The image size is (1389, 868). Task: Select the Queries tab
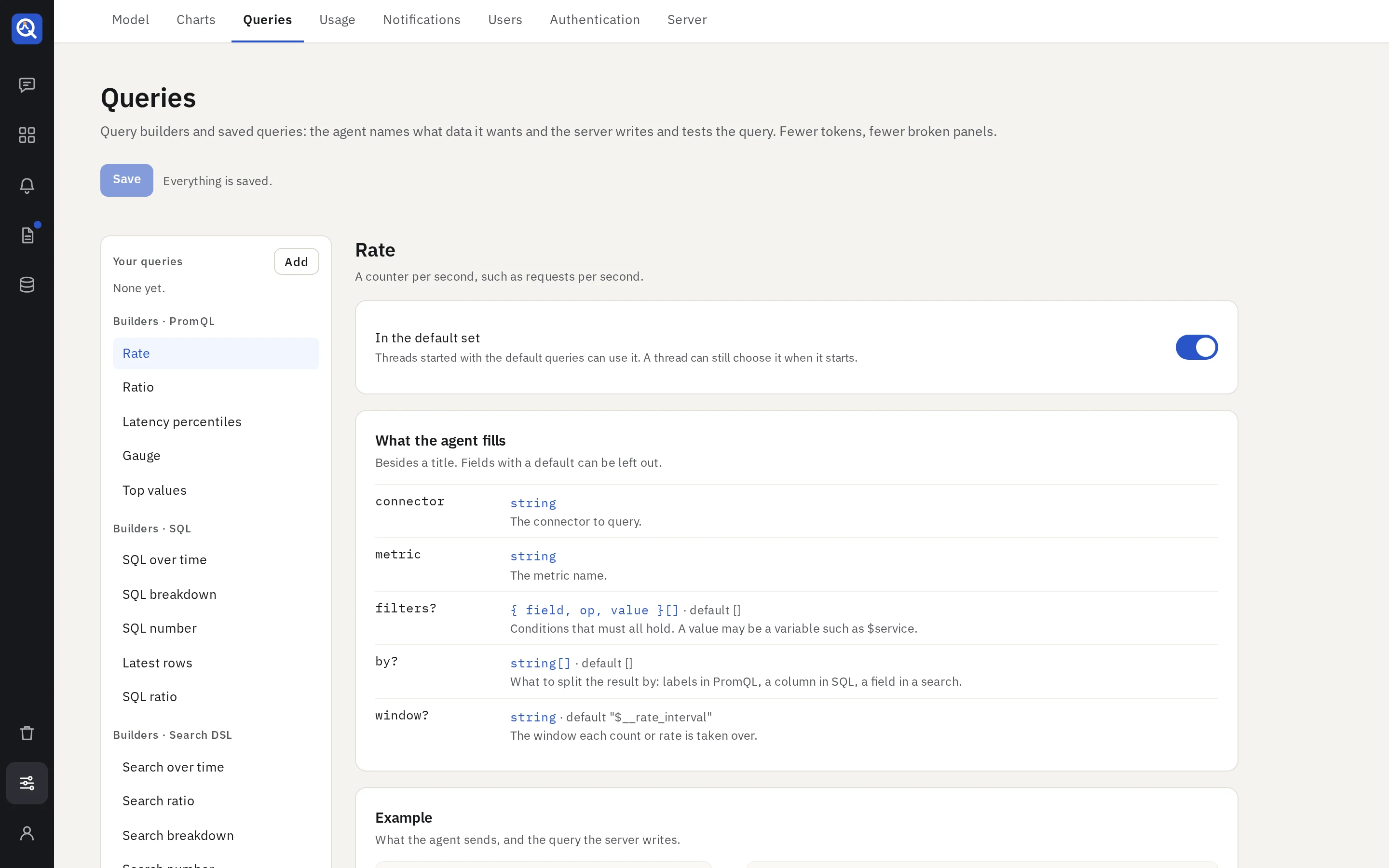(268, 20)
